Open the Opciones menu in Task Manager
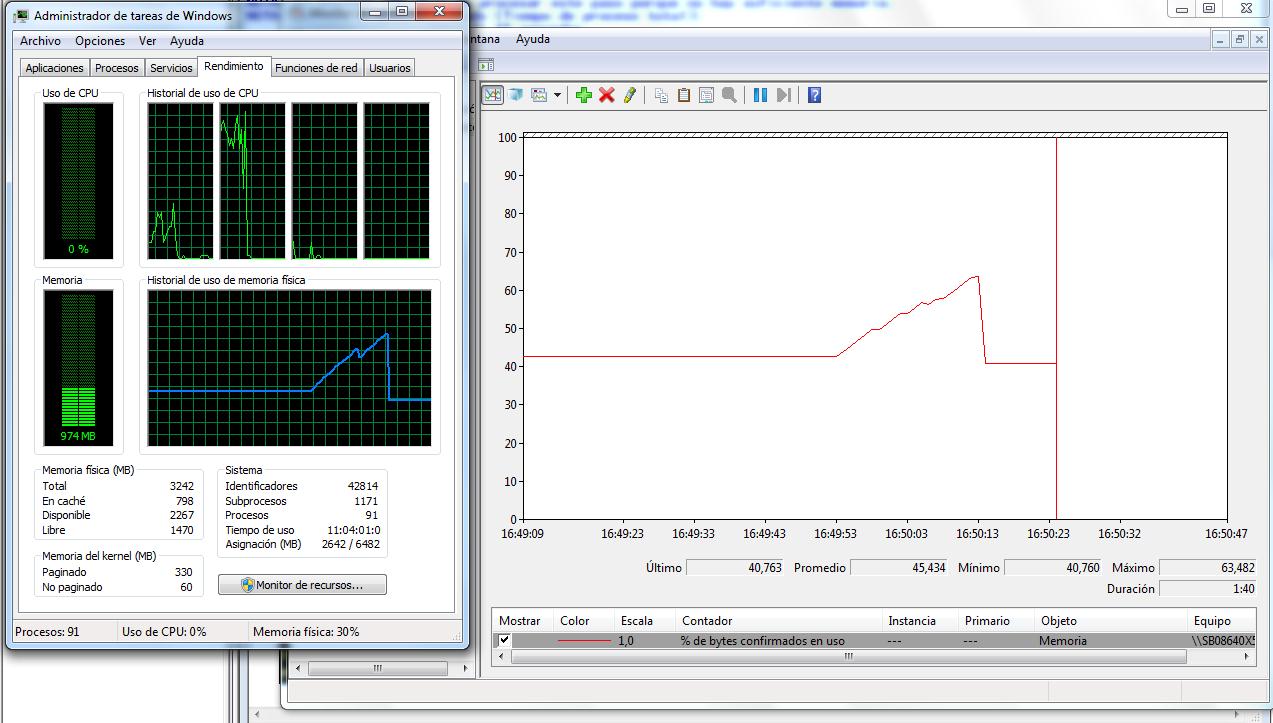 pos(100,41)
